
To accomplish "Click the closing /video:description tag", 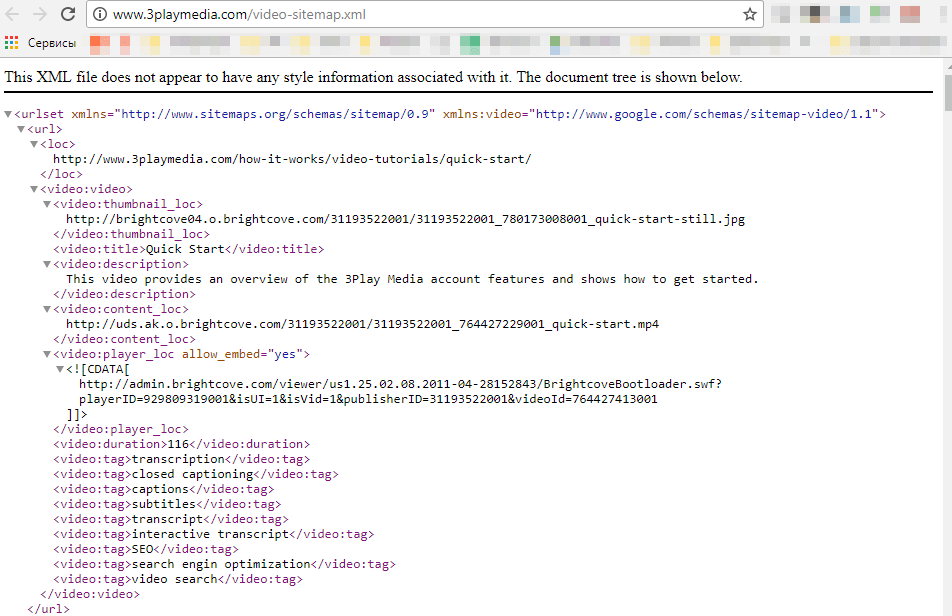I will [x=124, y=294].
